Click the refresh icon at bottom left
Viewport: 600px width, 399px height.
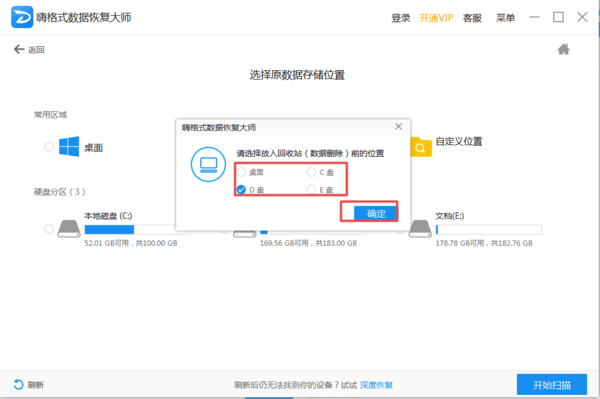click(x=18, y=384)
